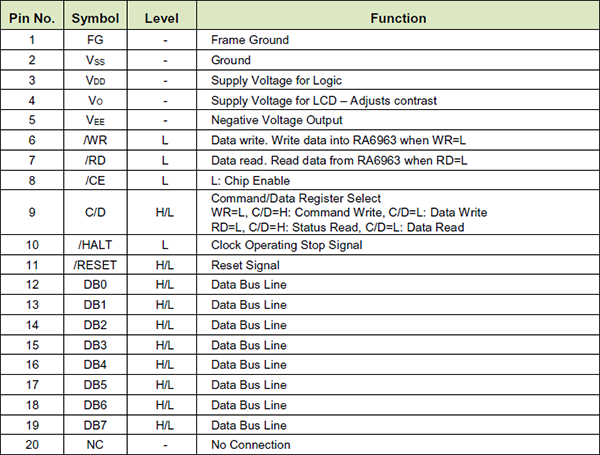Click the "Pin No." column header
Viewport: 600px width, 455px height.
[x=32, y=18]
